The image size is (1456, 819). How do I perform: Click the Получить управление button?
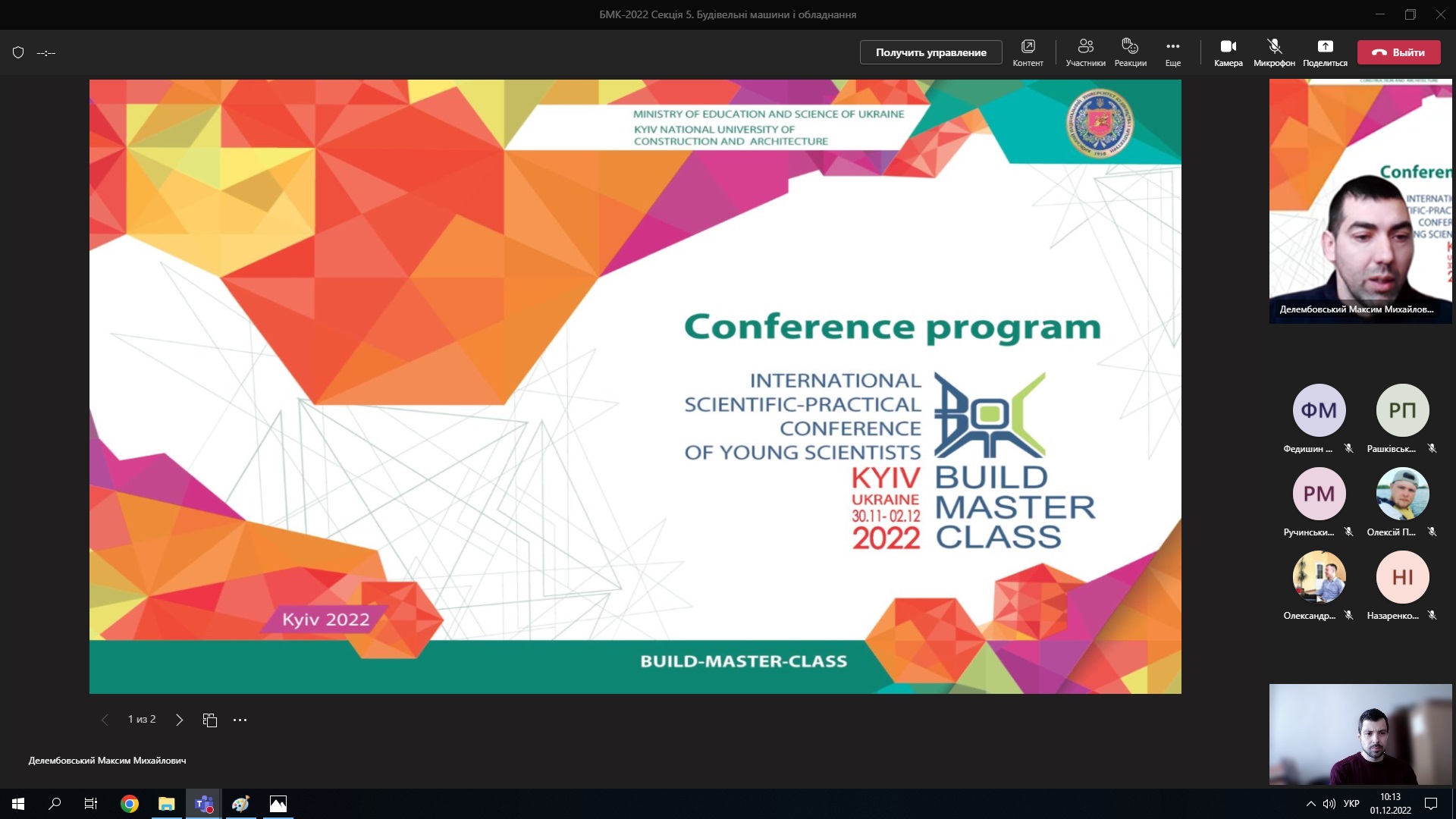point(930,52)
